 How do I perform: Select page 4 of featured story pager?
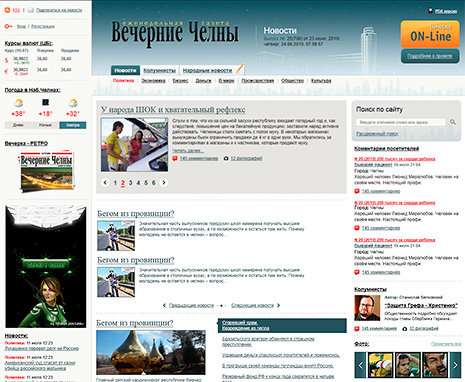pyautogui.click(x=138, y=183)
